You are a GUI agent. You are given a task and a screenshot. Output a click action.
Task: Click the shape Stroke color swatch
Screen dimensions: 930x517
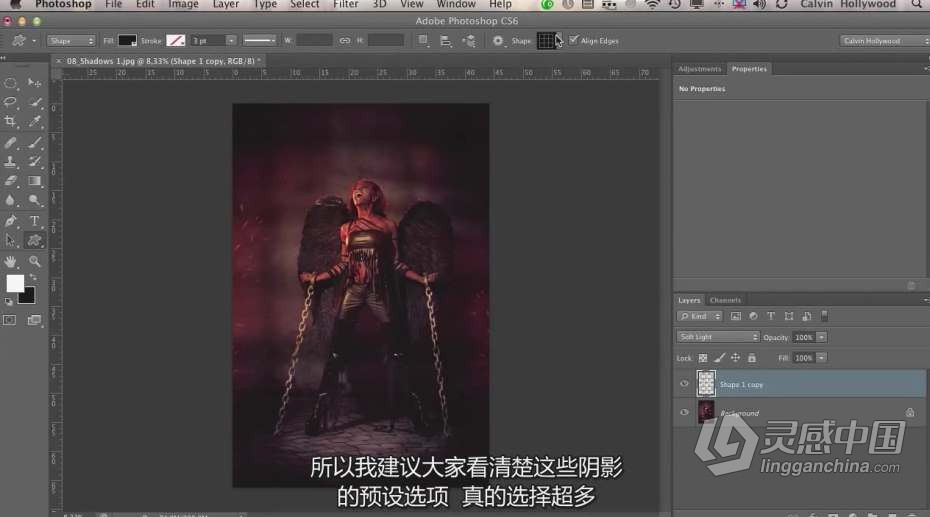pyautogui.click(x=175, y=40)
